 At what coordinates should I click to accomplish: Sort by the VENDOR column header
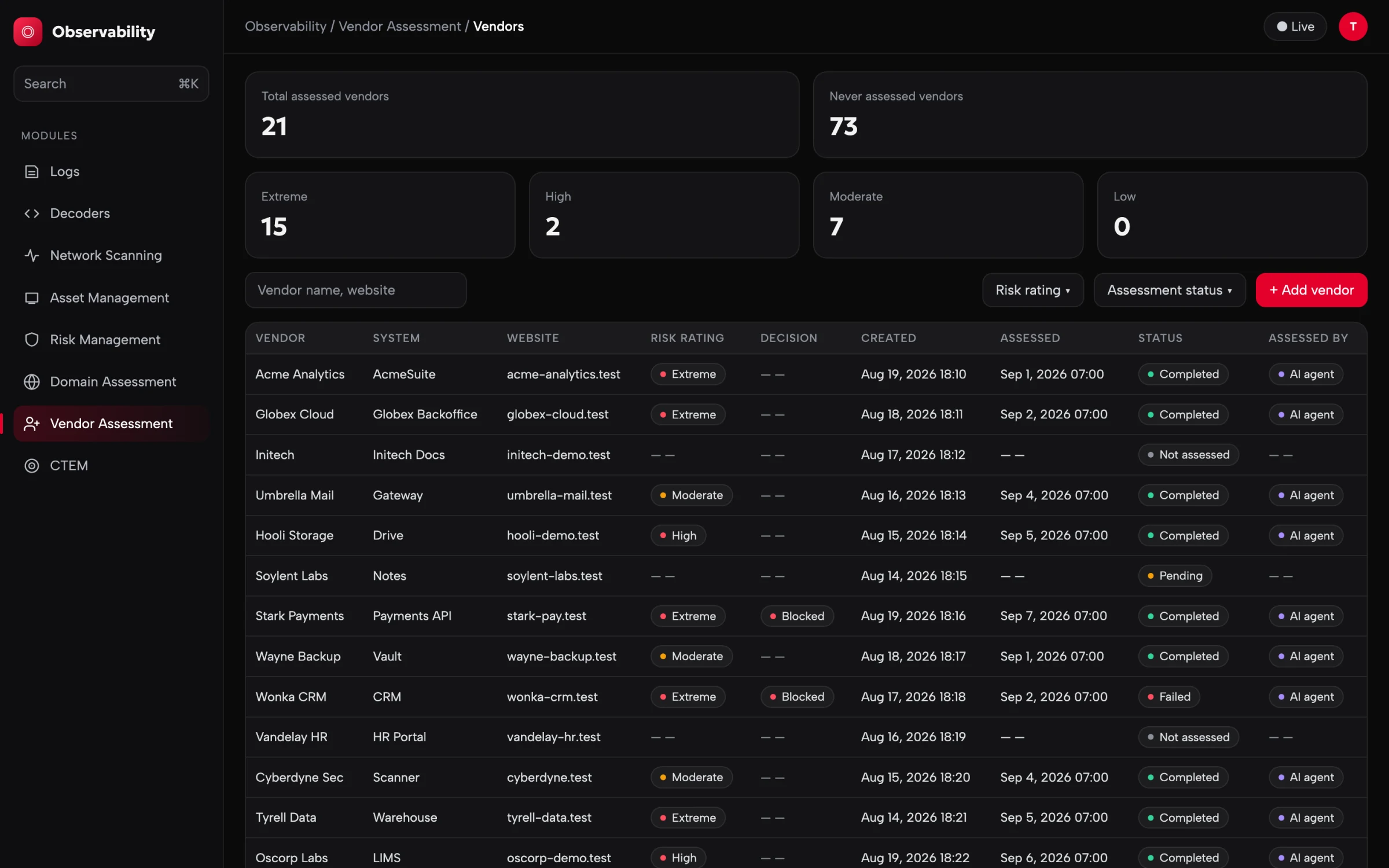pos(280,338)
